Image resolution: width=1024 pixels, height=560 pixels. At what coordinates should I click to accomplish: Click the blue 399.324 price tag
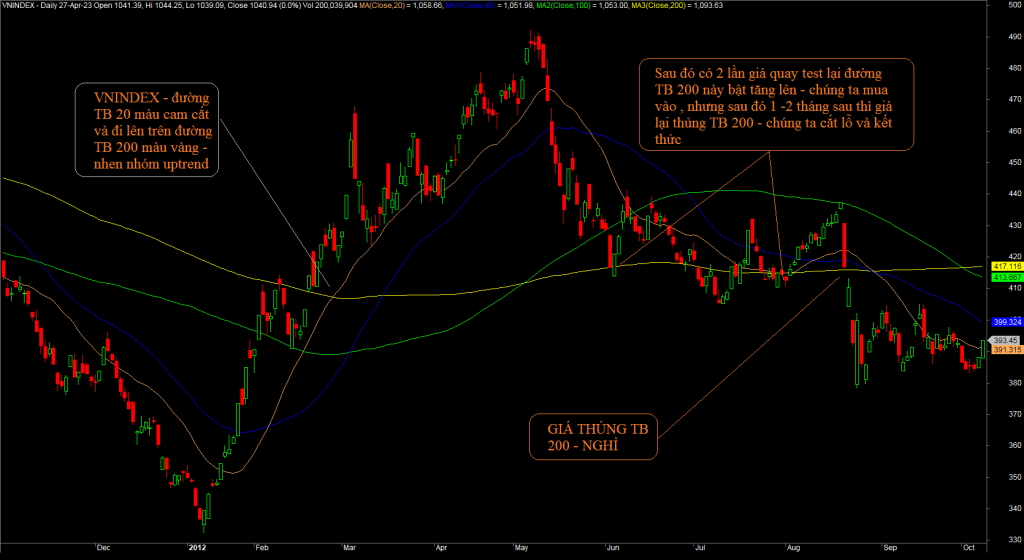click(1007, 322)
